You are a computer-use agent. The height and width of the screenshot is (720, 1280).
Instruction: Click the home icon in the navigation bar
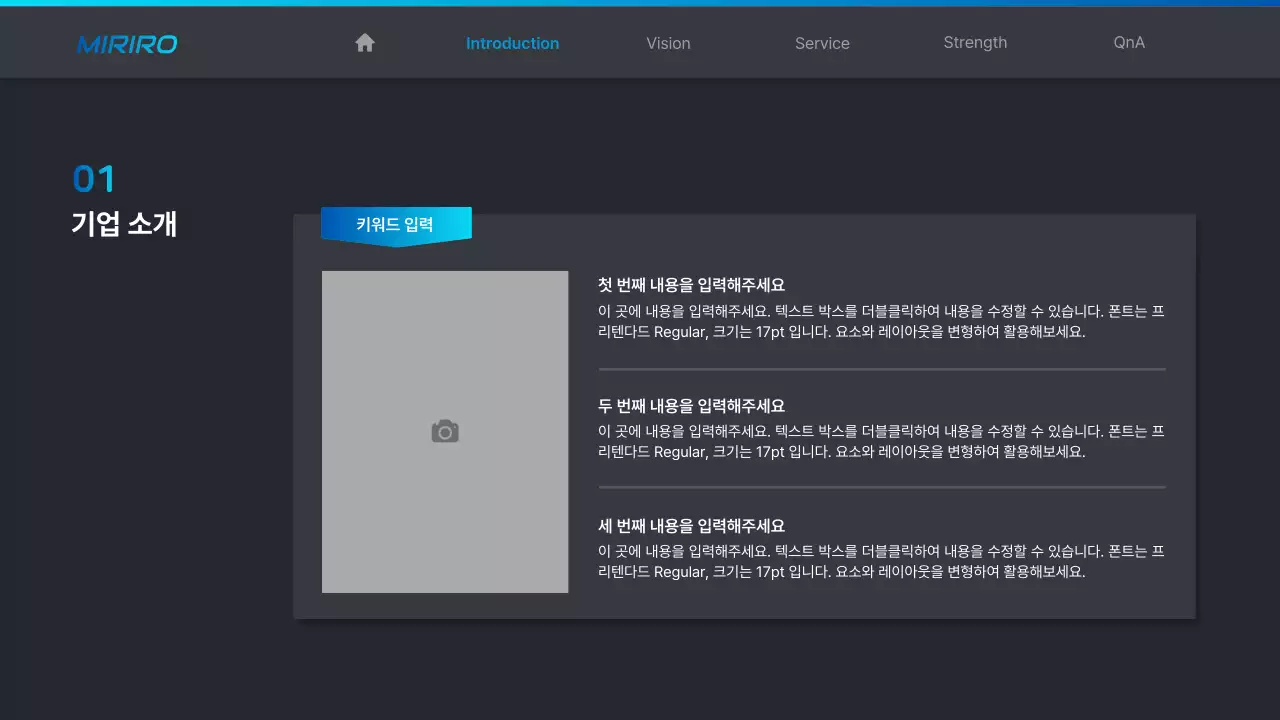coord(364,42)
